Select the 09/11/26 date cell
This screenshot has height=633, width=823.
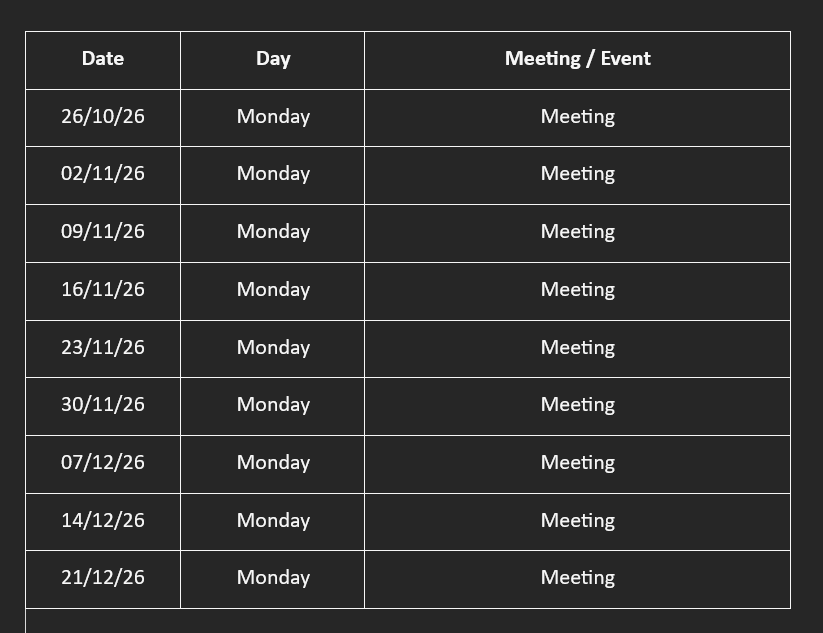tap(103, 231)
